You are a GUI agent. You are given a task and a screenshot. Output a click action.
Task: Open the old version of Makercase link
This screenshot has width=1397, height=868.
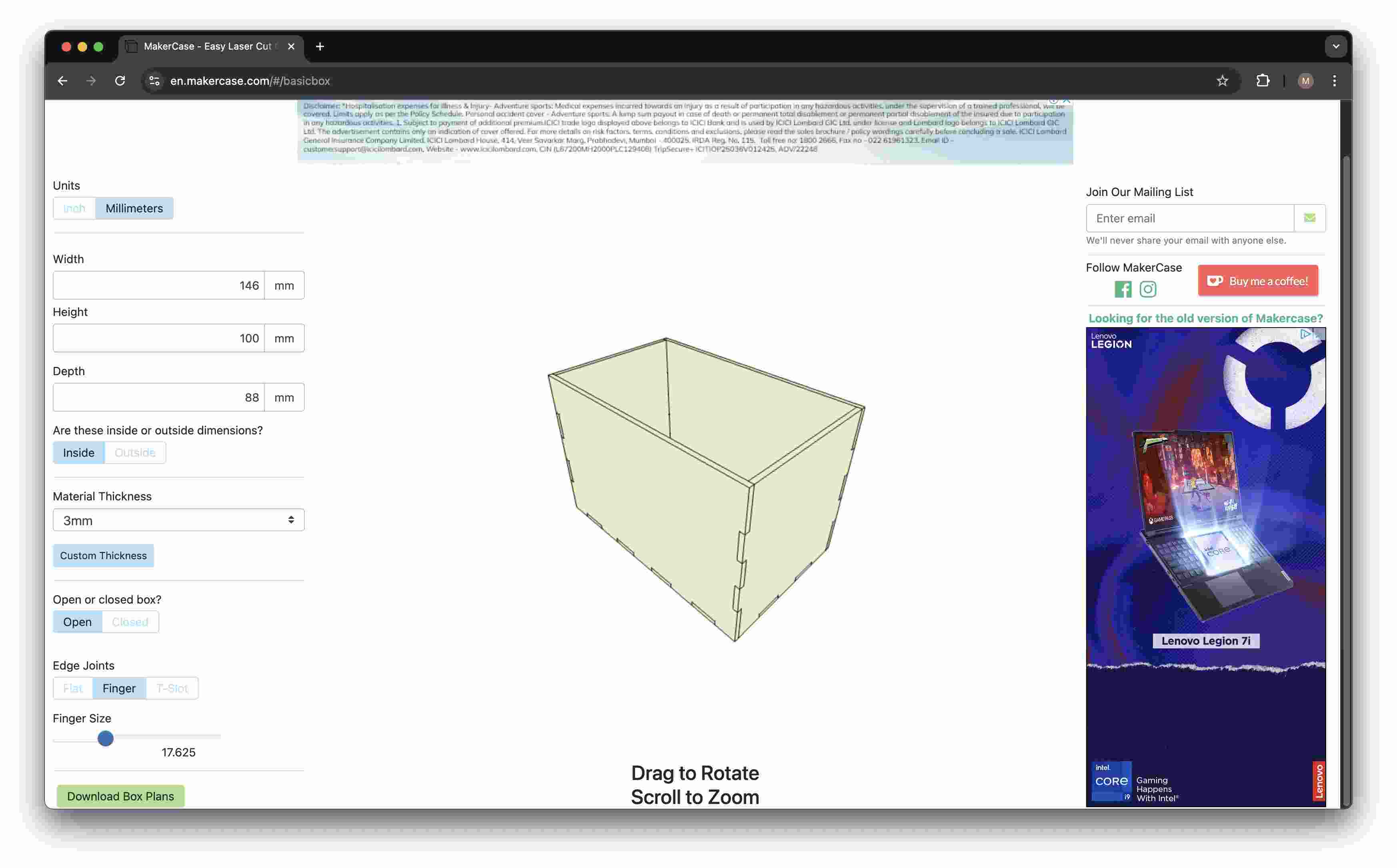tap(1205, 318)
